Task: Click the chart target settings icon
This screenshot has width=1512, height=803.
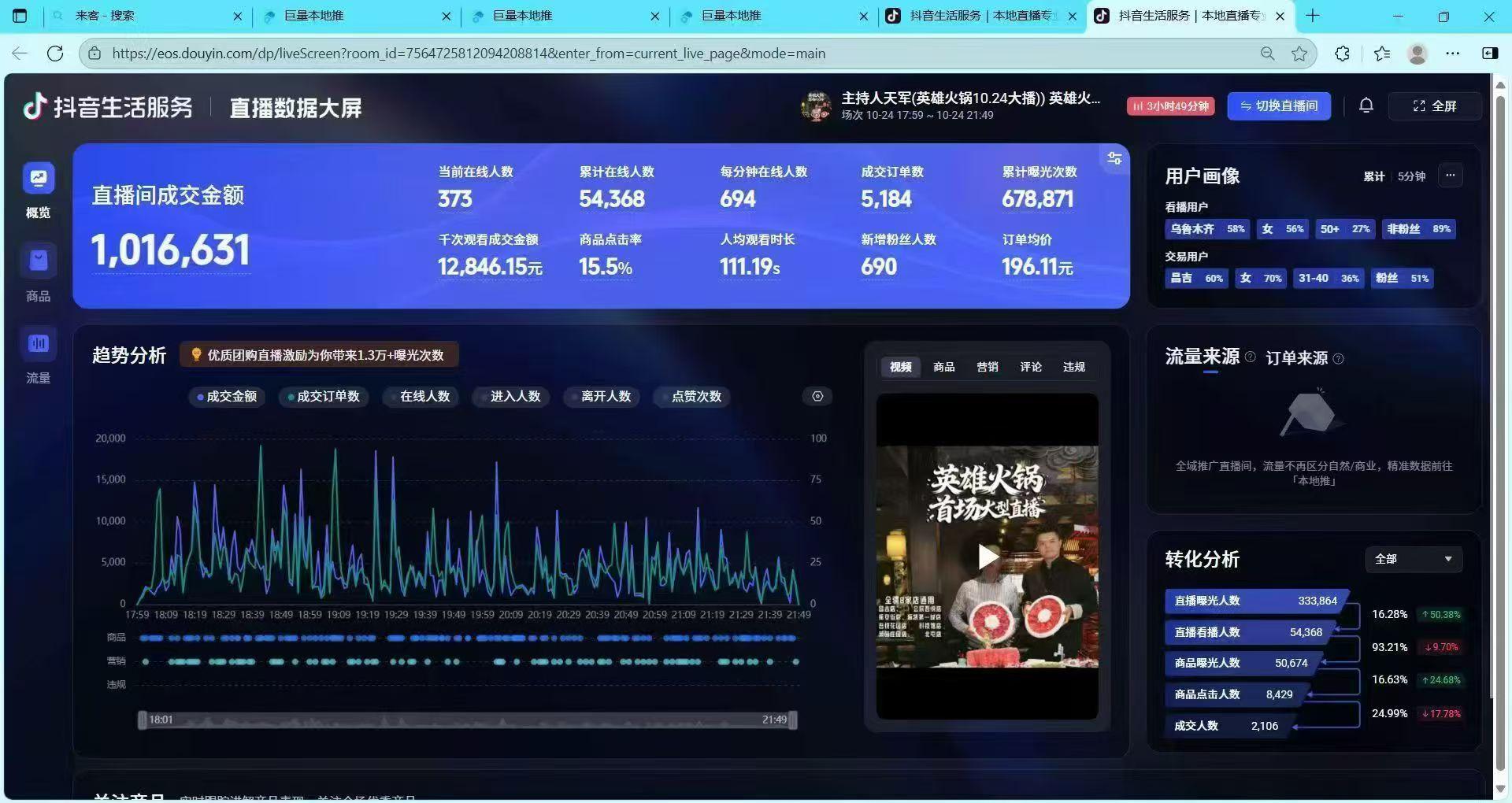Action: (817, 396)
